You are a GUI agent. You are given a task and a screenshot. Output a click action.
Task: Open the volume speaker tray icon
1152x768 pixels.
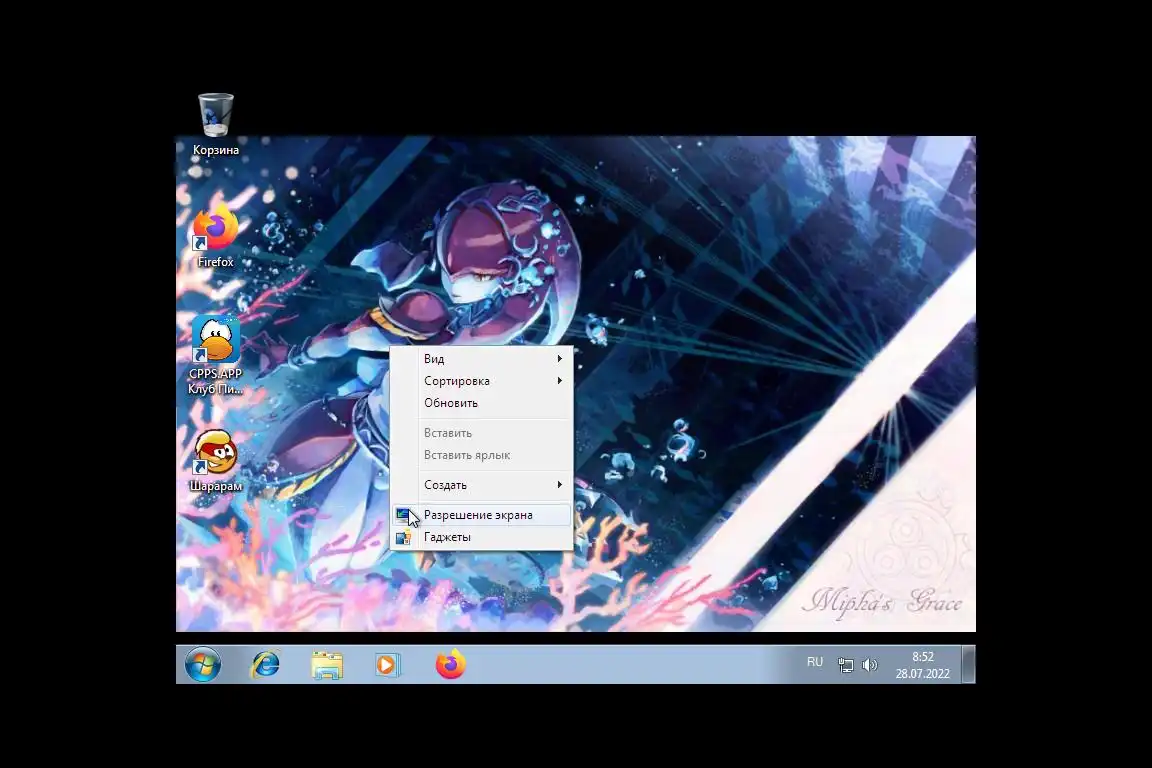pyautogui.click(x=870, y=664)
